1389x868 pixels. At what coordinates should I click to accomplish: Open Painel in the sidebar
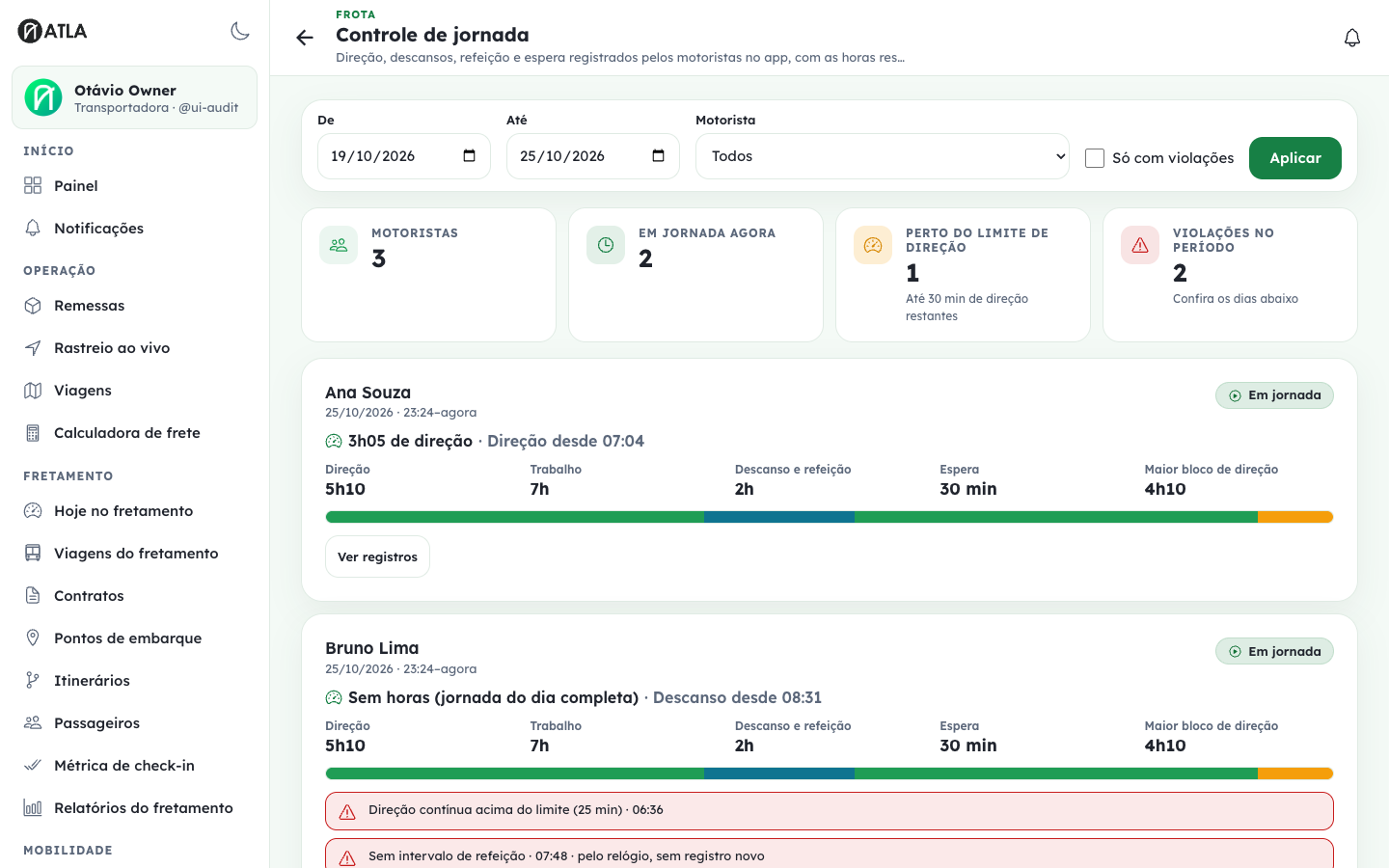pos(135,186)
